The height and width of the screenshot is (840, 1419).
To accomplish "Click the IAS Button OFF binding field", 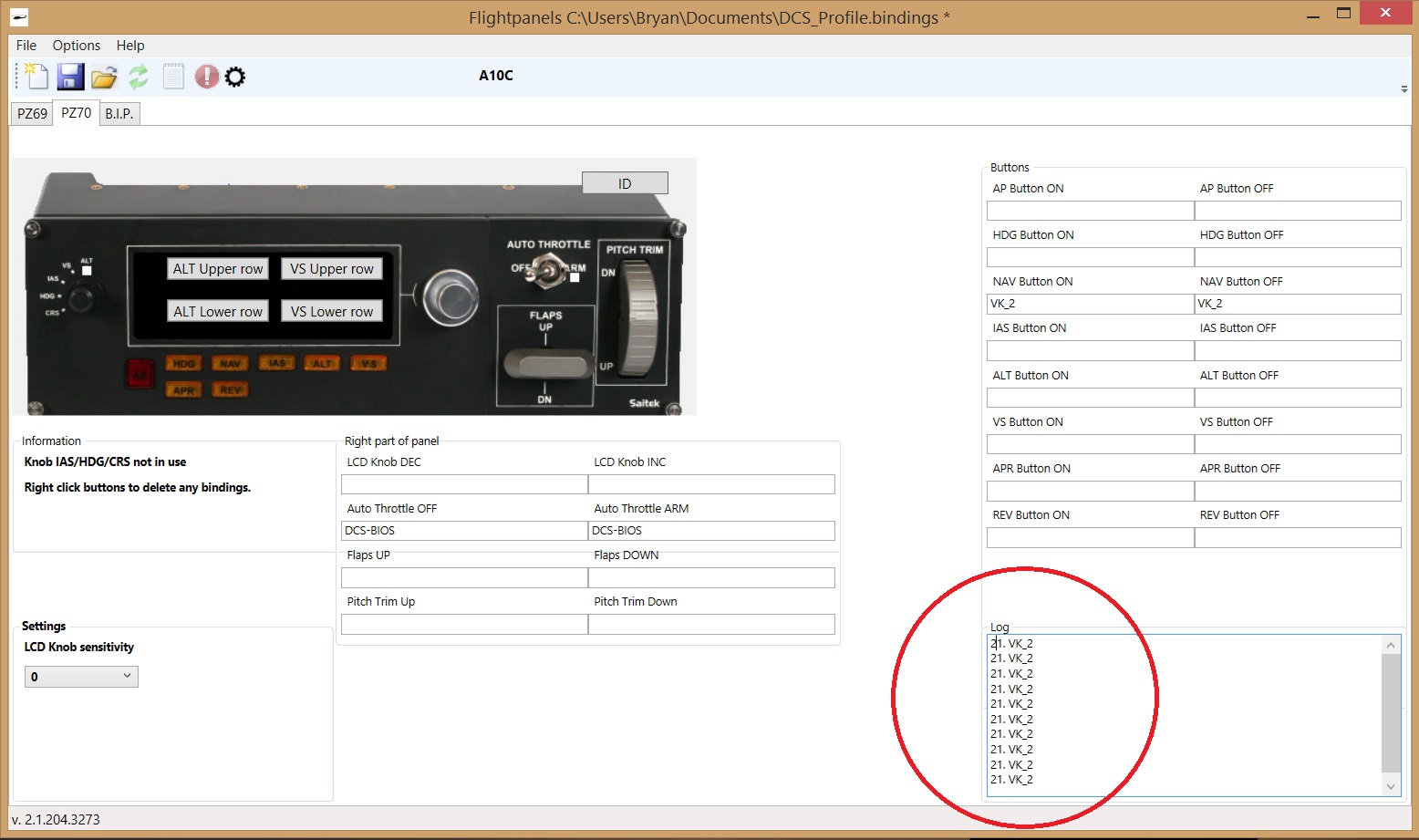I will (x=1298, y=350).
